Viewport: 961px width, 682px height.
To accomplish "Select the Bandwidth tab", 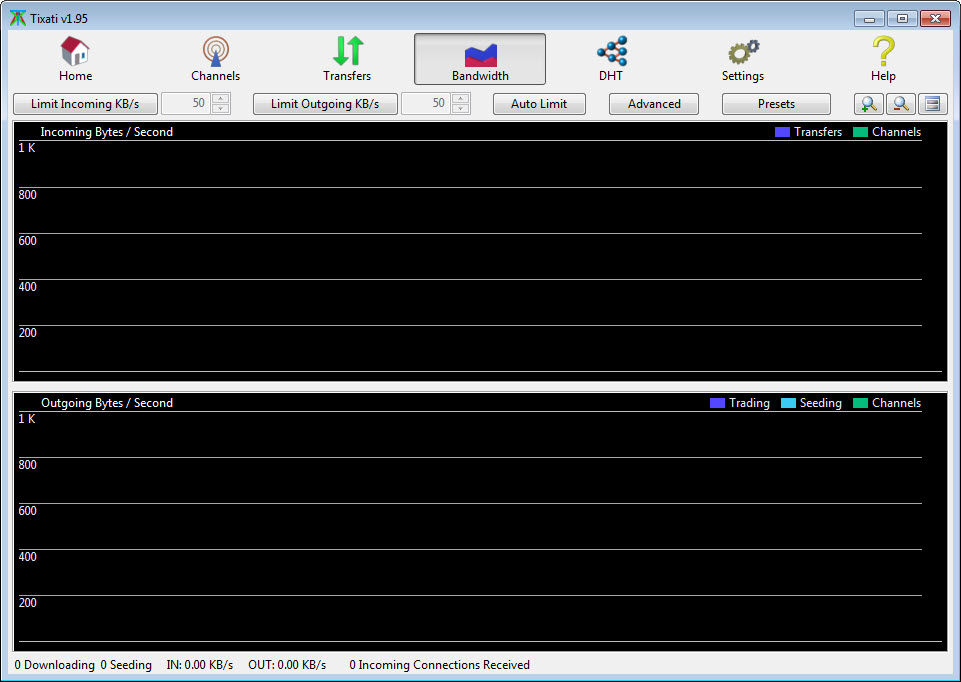I will coord(480,59).
